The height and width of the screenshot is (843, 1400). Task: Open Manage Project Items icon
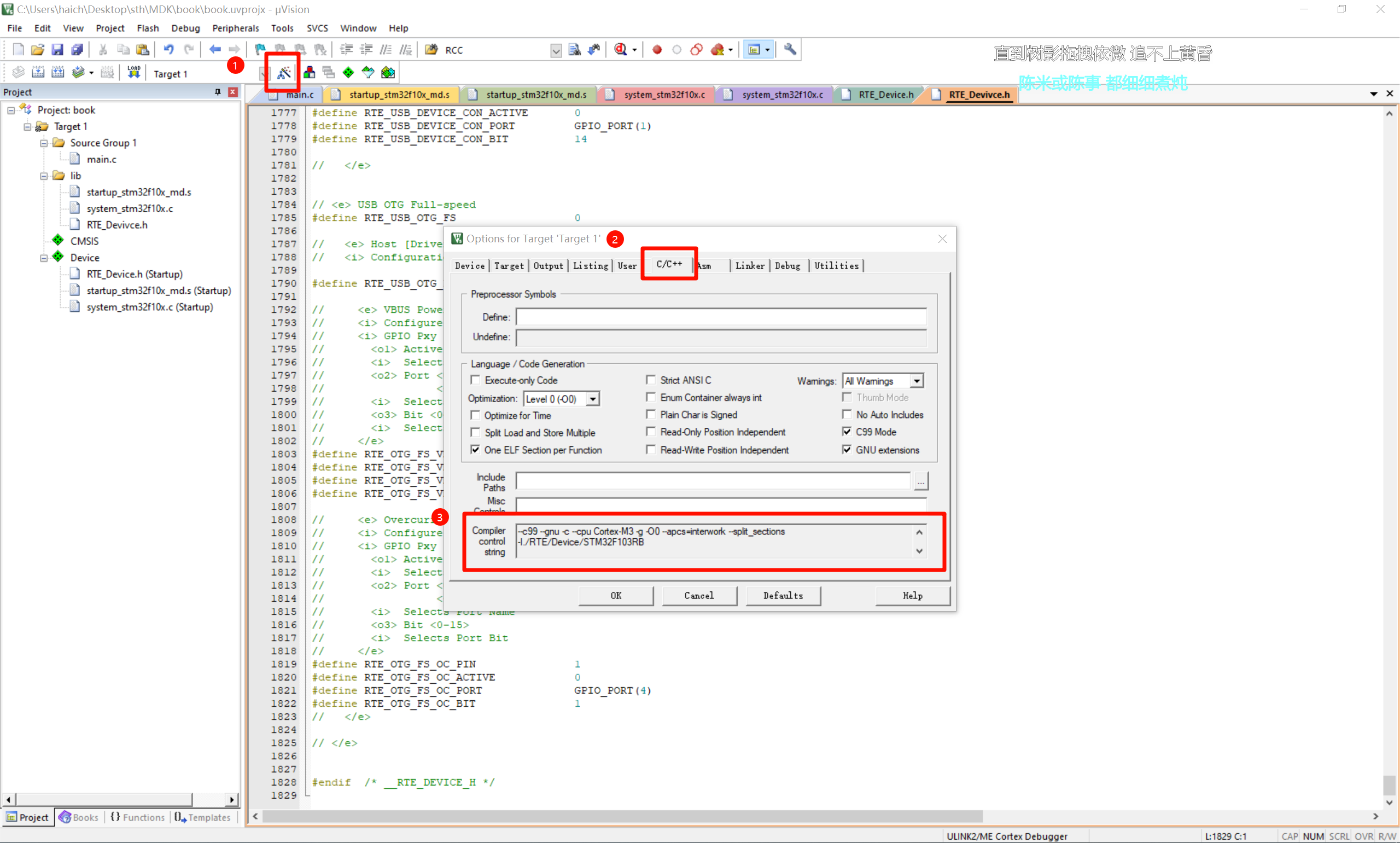(309, 73)
